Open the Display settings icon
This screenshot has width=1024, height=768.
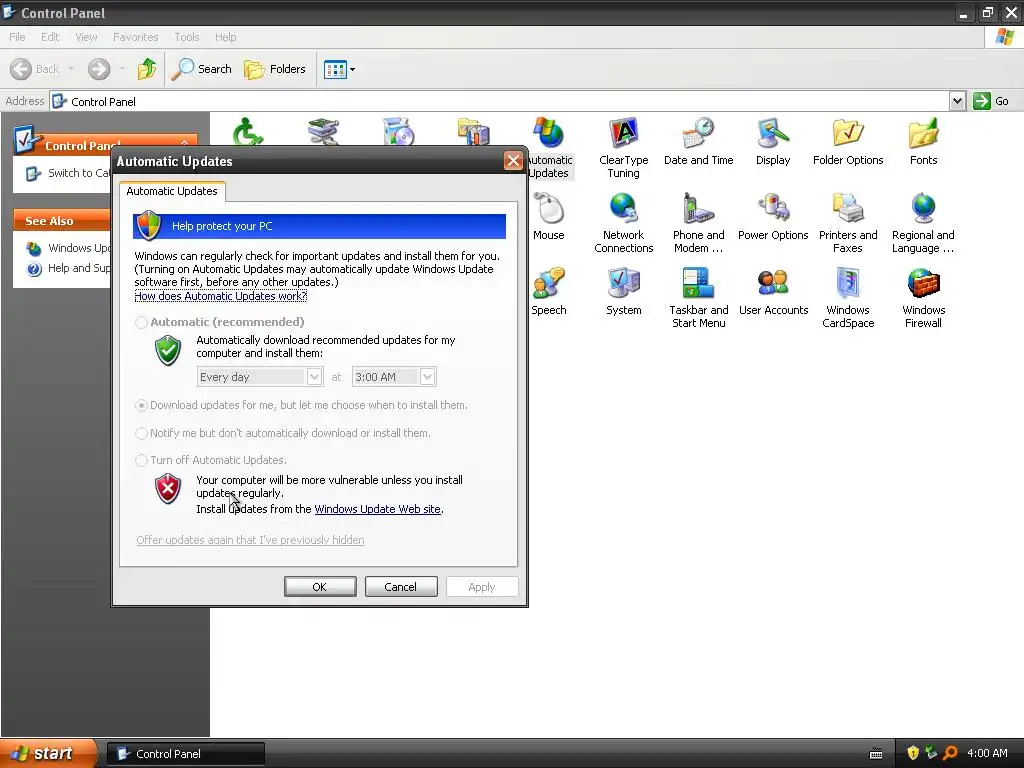coord(773,142)
